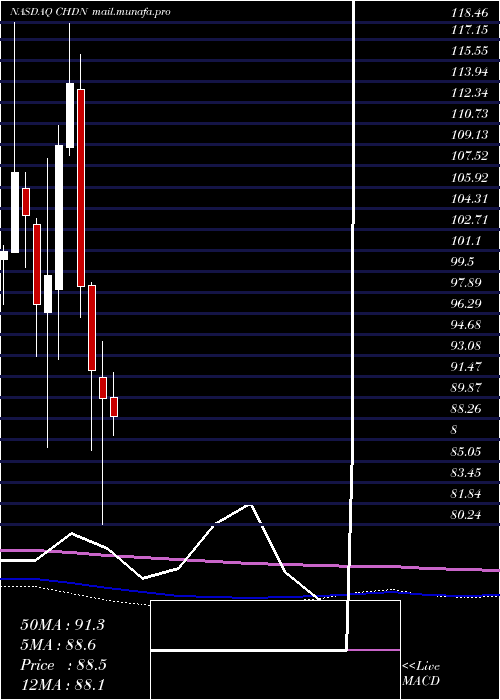
Task: Select the 105.92 price axis label
Action: click(469, 177)
